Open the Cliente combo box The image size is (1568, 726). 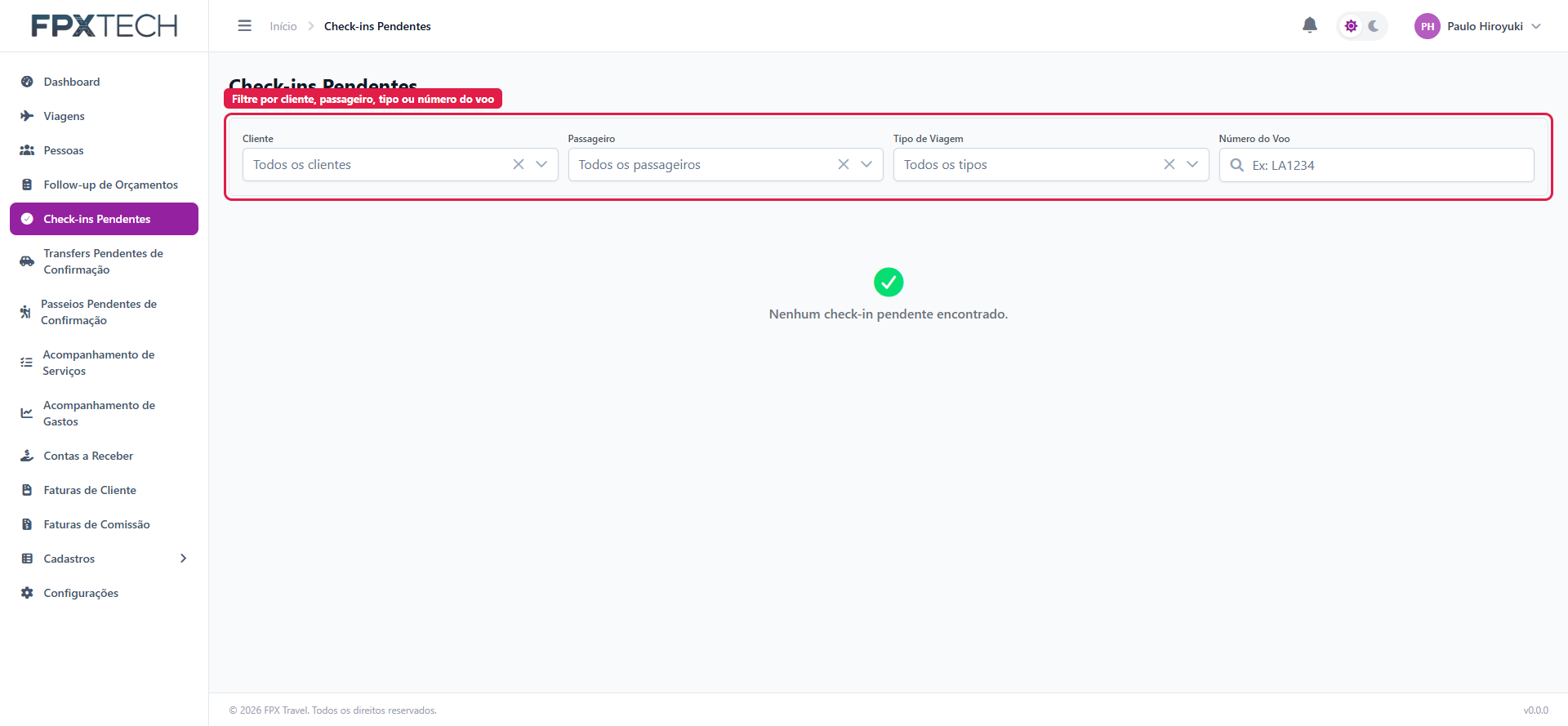click(400, 164)
